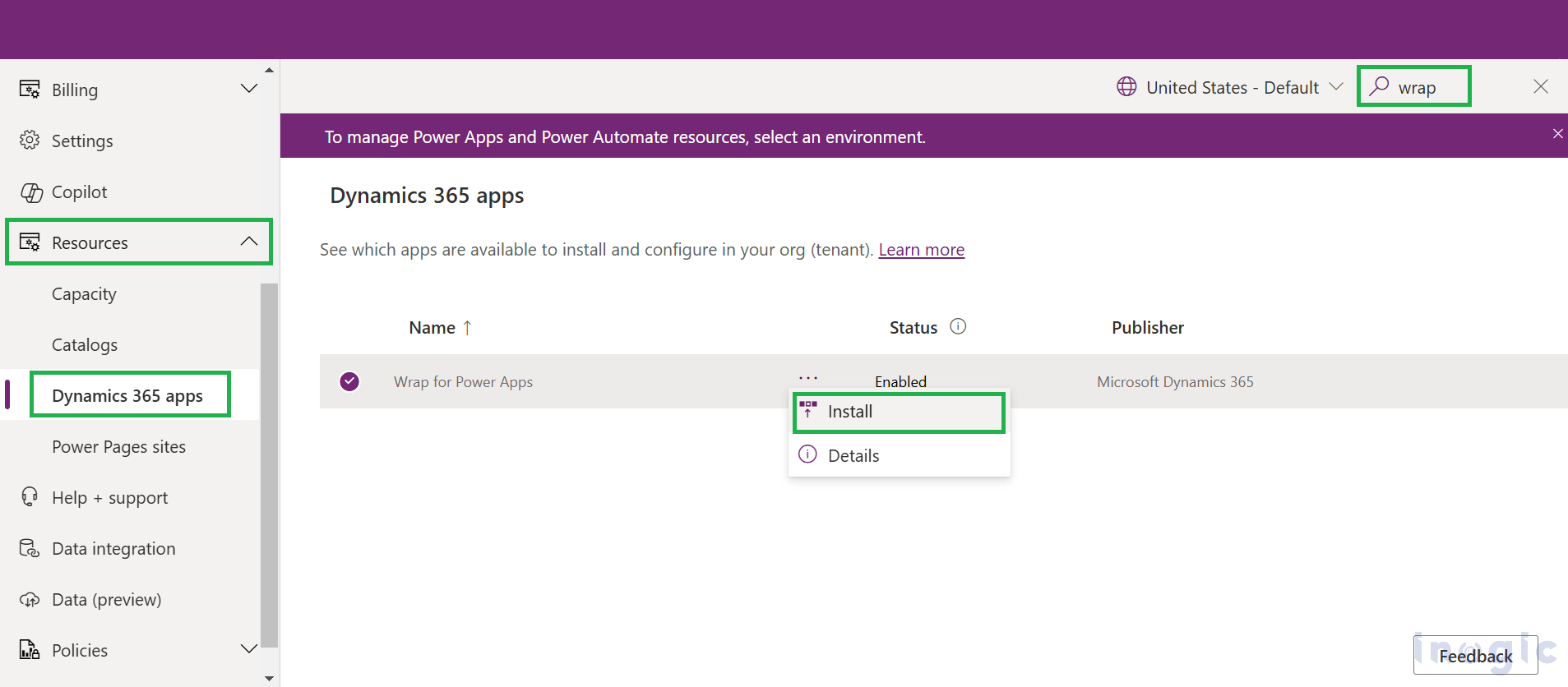This screenshot has width=1568, height=687.
Task: Deselect the Wrap for Power Apps row checkmark
Action: click(349, 381)
